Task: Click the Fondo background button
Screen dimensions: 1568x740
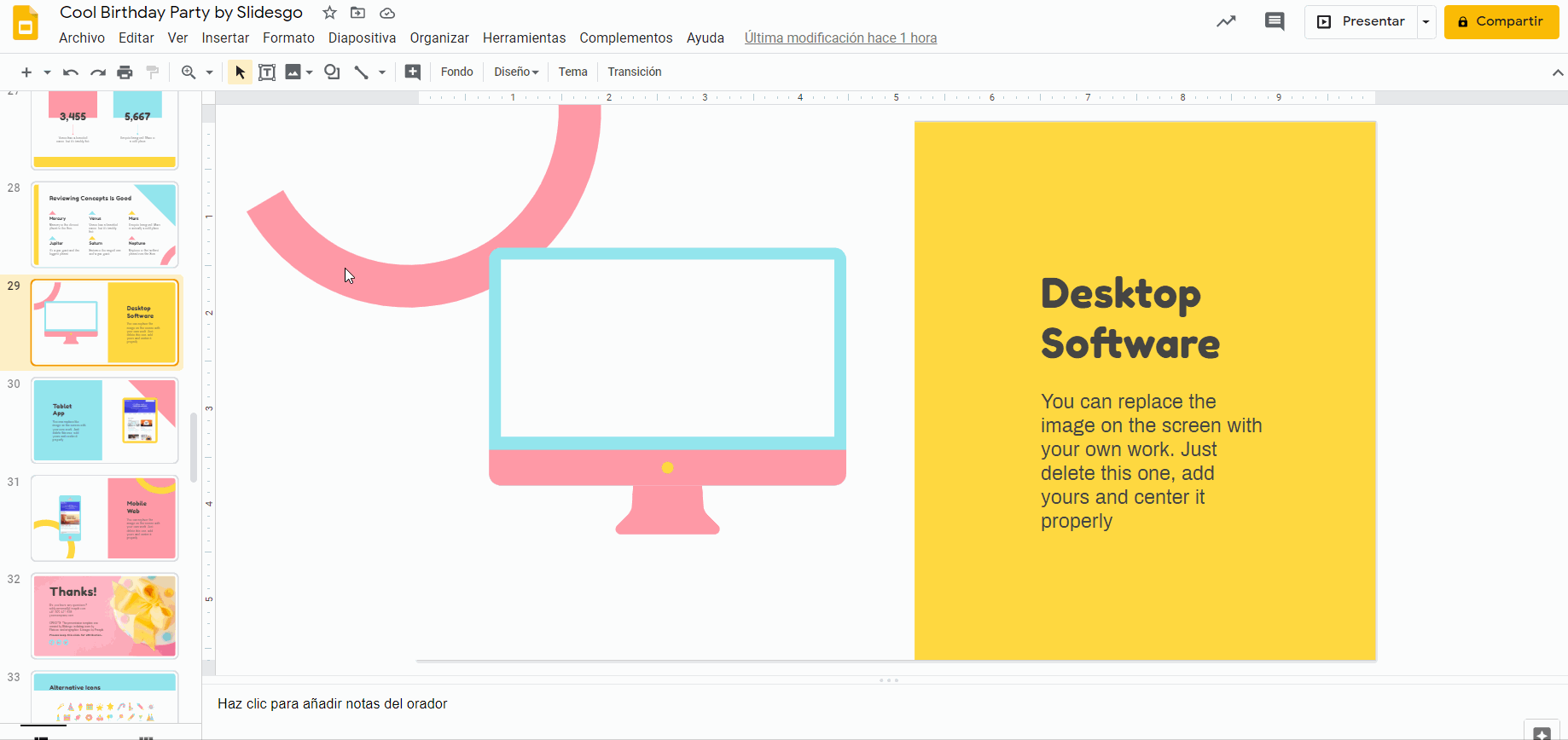Action: click(457, 72)
